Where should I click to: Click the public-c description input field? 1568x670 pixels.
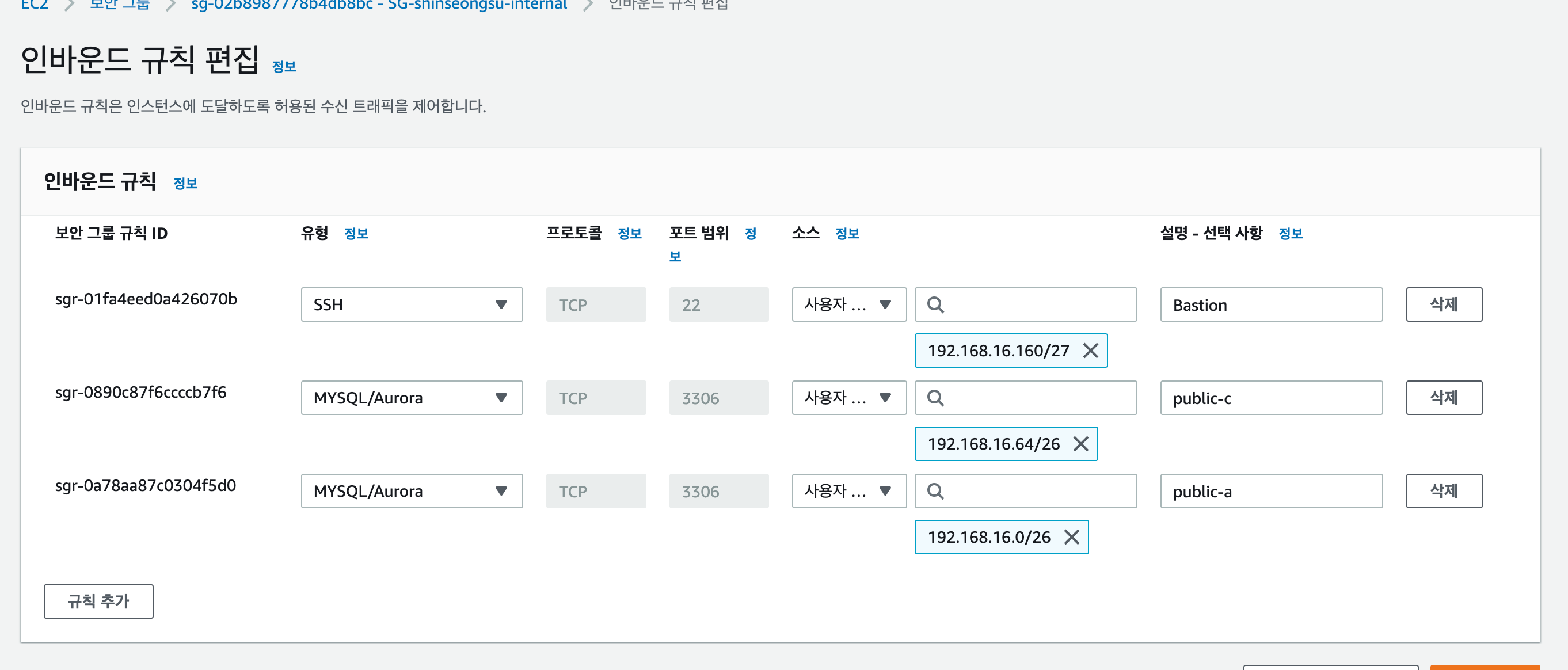click(x=1270, y=397)
